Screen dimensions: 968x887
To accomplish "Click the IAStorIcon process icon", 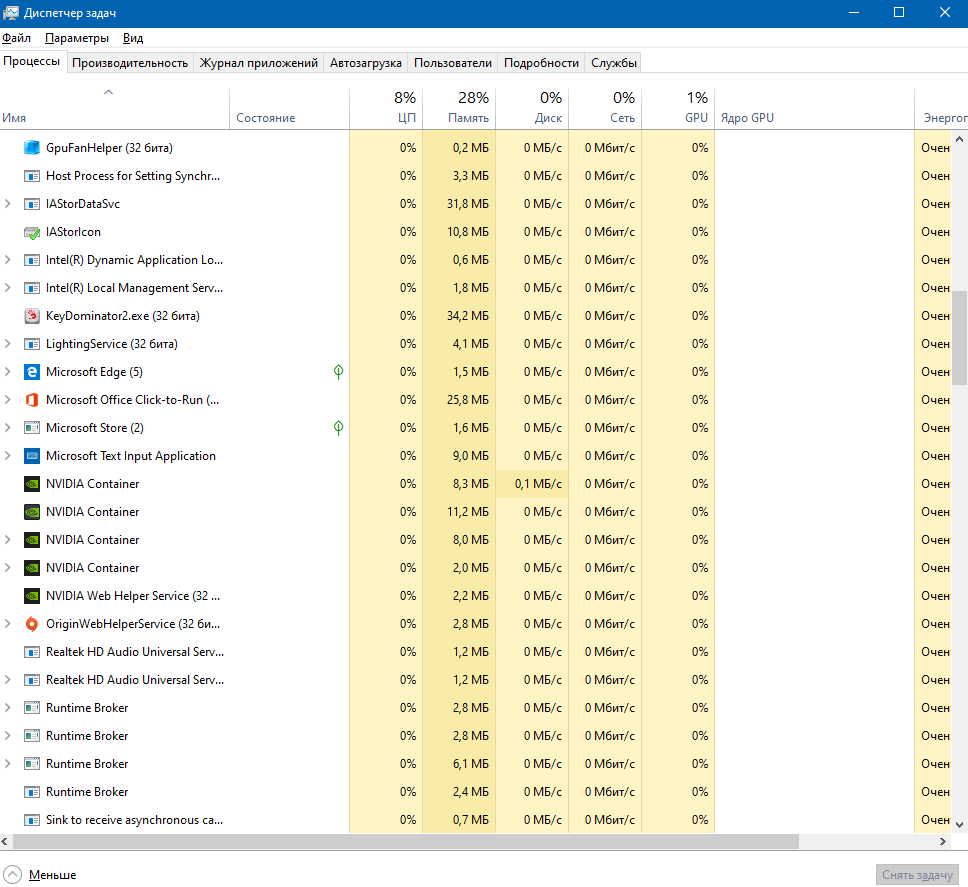I will click(31, 232).
